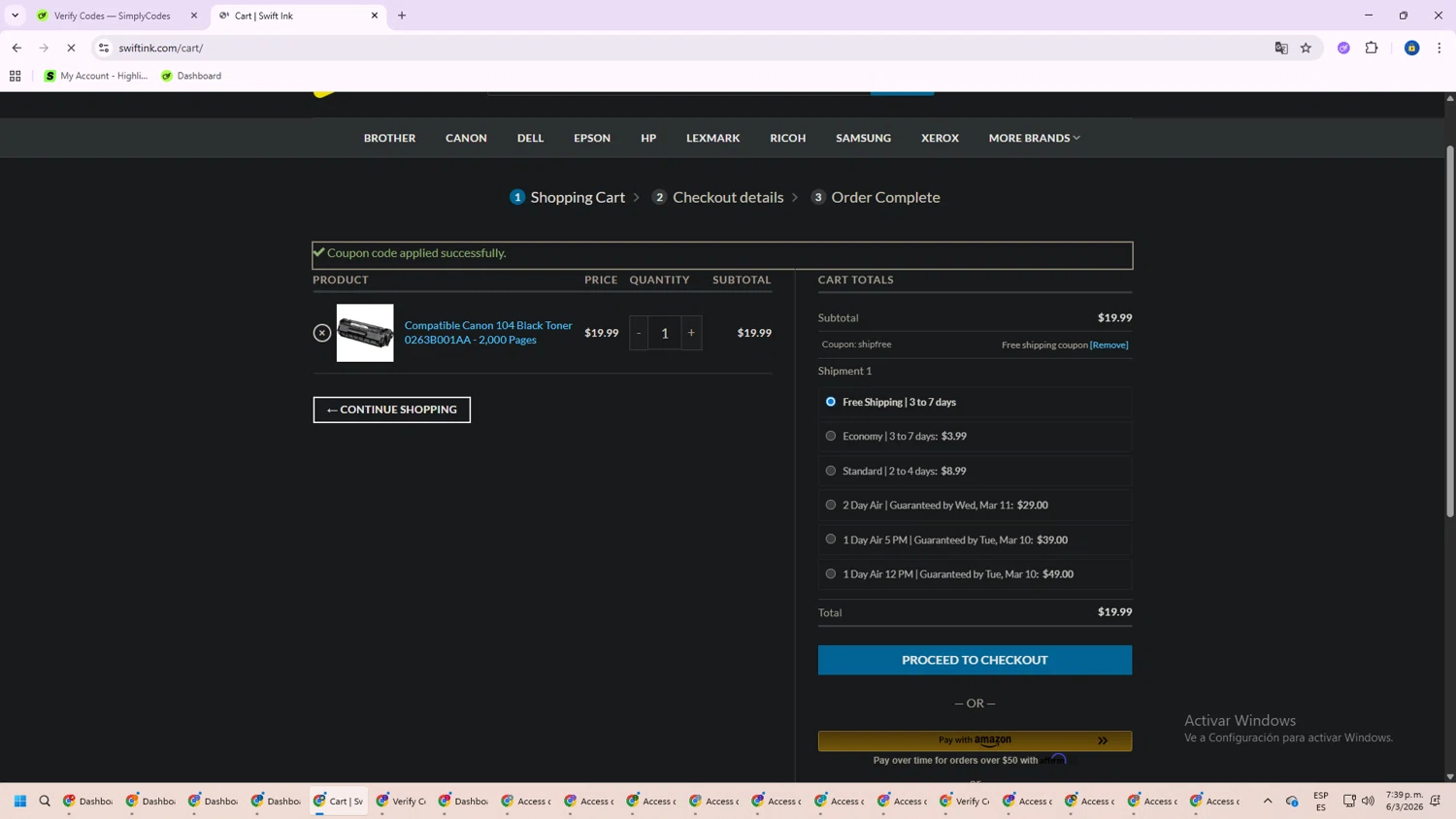Open the Chrome three-dot menu
This screenshot has height=819, width=1456.
[x=1439, y=48]
